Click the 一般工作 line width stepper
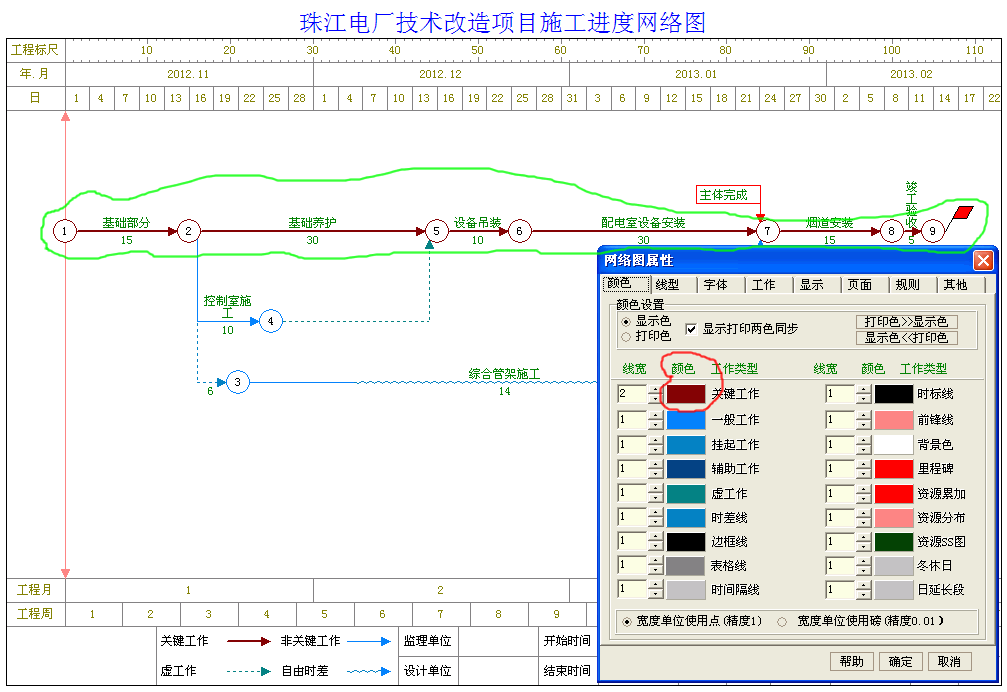The height and width of the screenshot is (692, 1007). pos(655,420)
